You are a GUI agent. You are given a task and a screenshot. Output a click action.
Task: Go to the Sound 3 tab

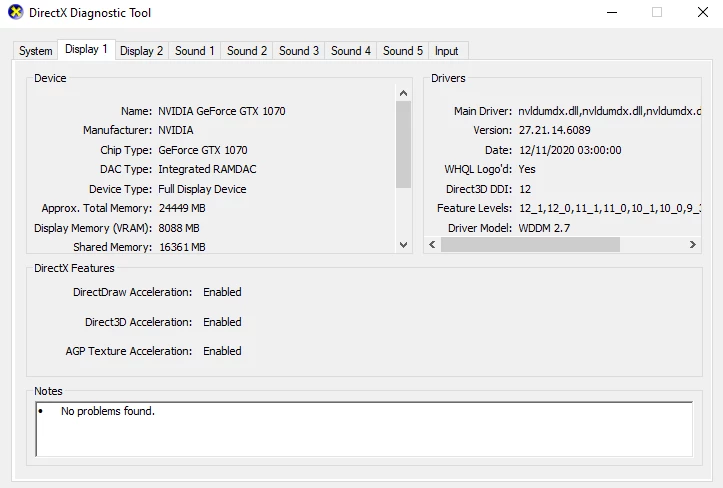pyautogui.click(x=299, y=51)
